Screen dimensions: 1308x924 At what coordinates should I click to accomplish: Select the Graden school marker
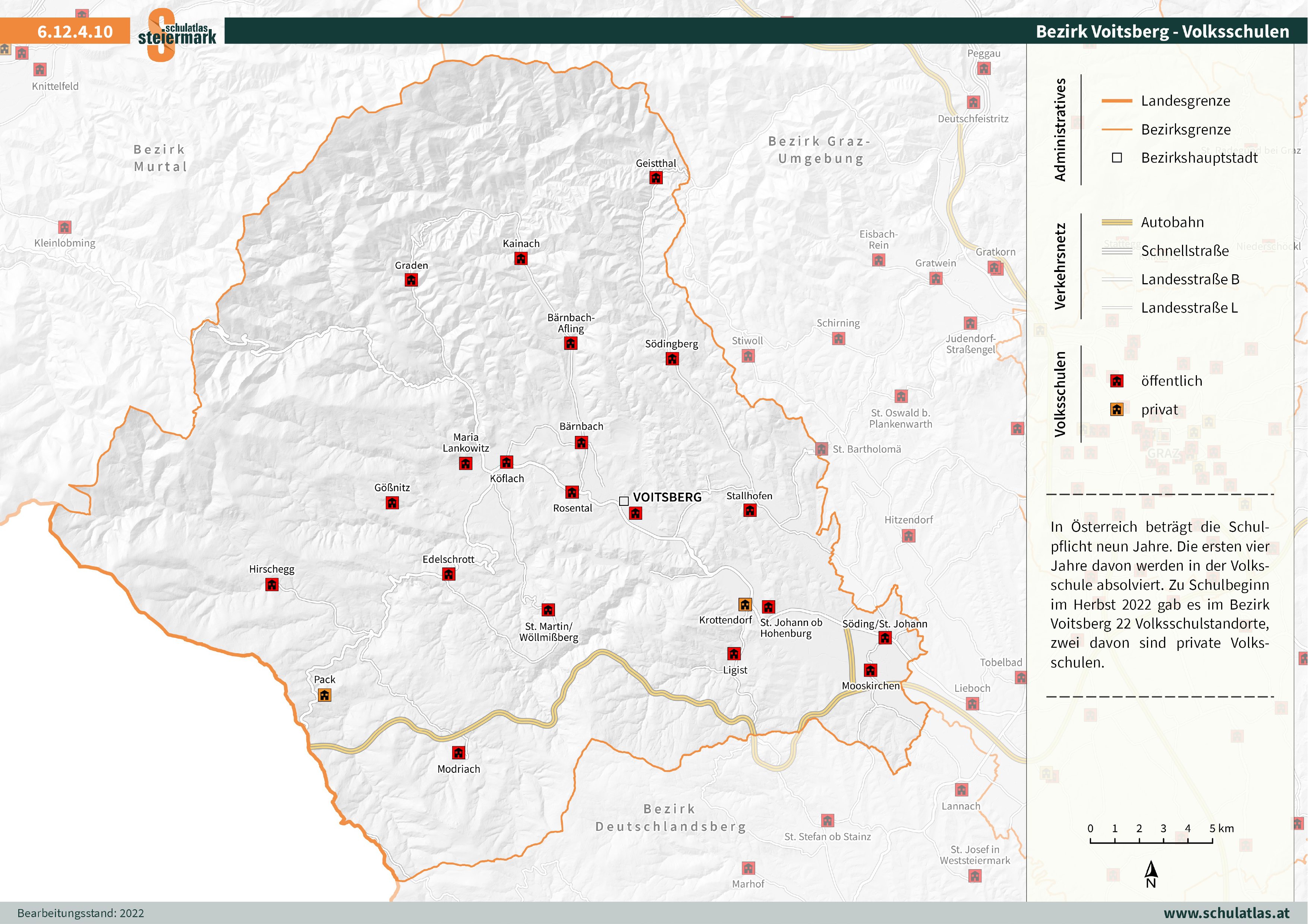(x=411, y=279)
